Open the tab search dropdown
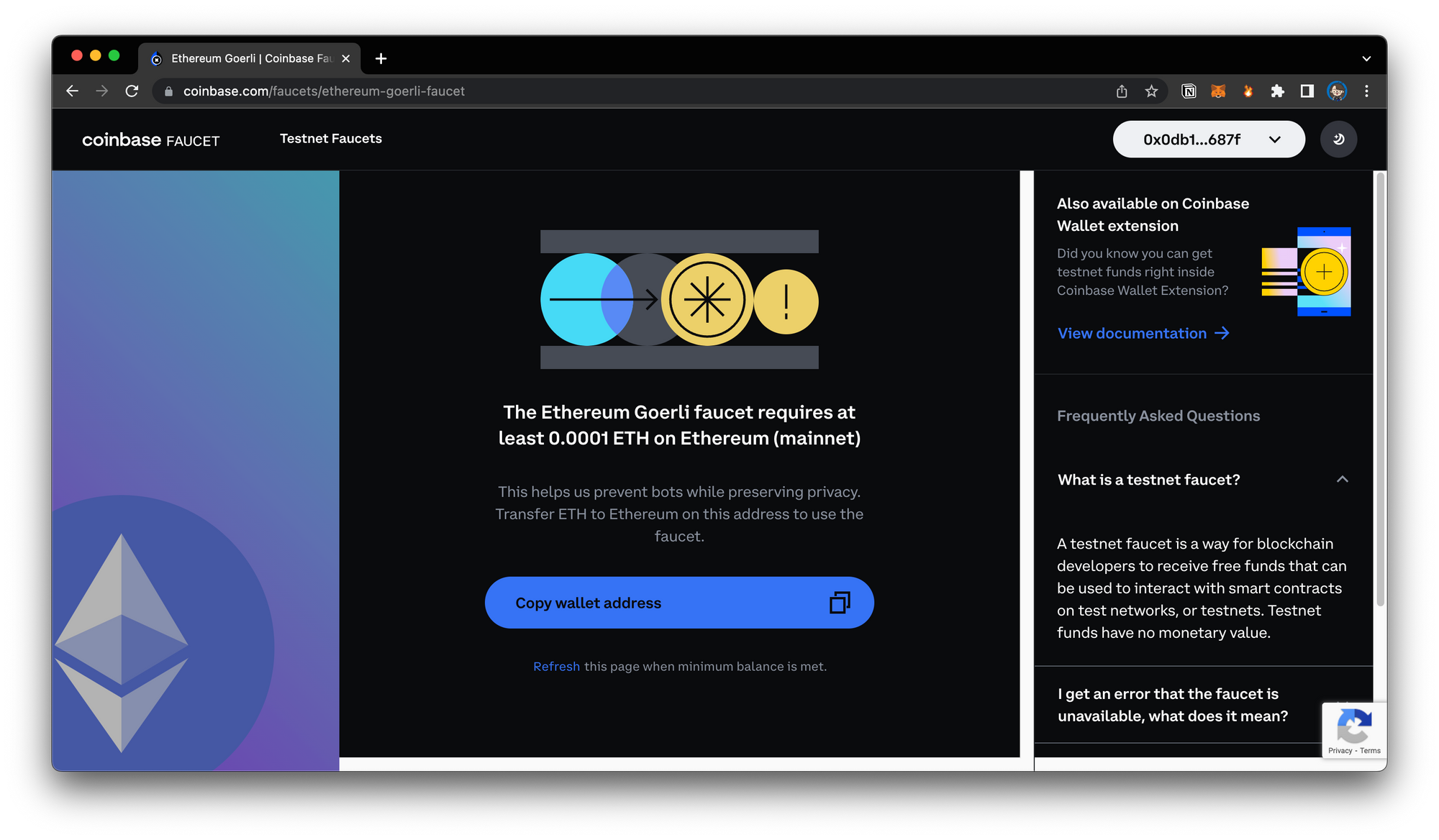The width and height of the screenshot is (1439, 840). [1366, 58]
